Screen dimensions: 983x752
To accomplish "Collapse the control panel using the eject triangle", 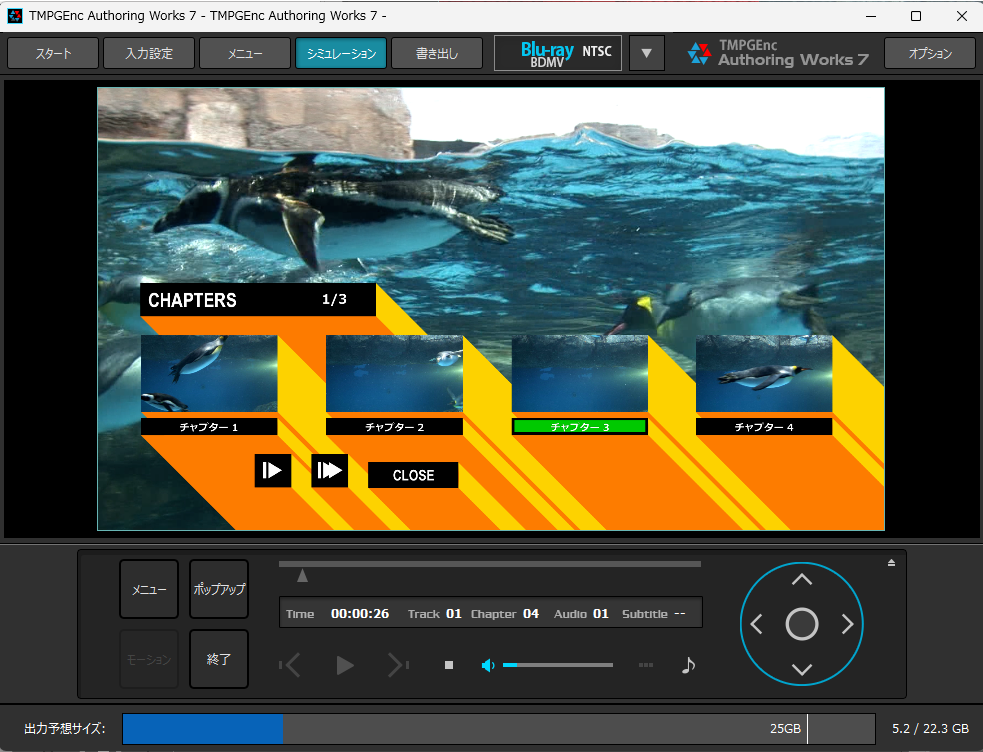I will [x=891, y=563].
